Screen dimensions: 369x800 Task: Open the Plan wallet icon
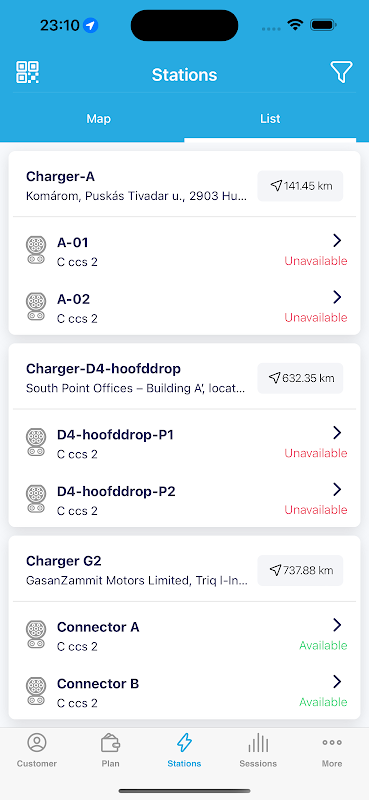(110, 743)
